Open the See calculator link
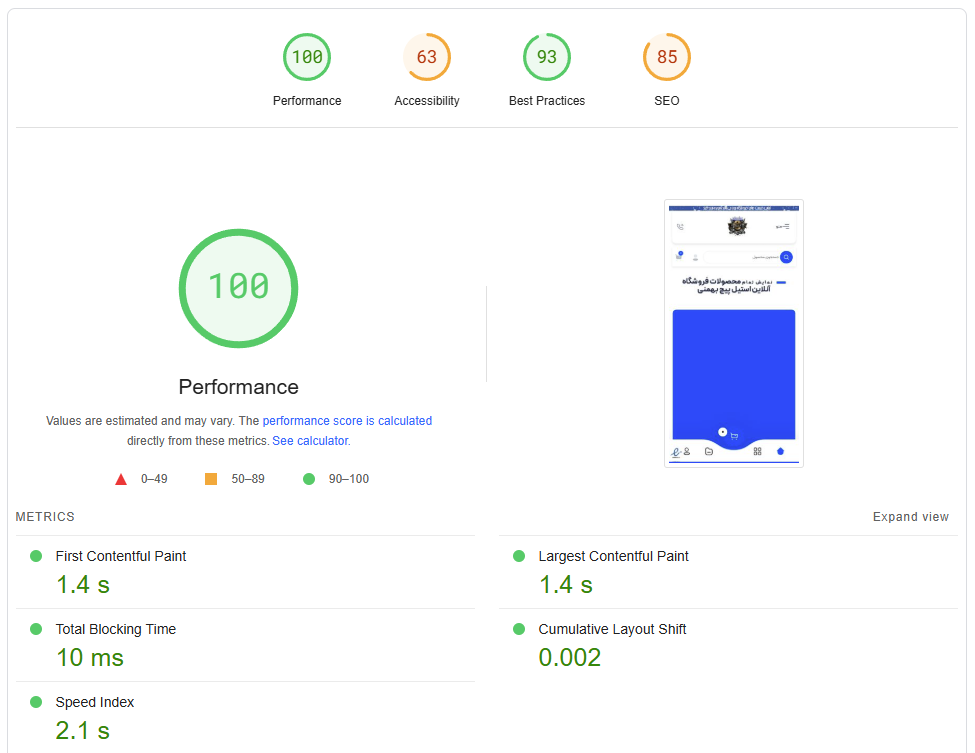The image size is (975, 753). (x=311, y=441)
